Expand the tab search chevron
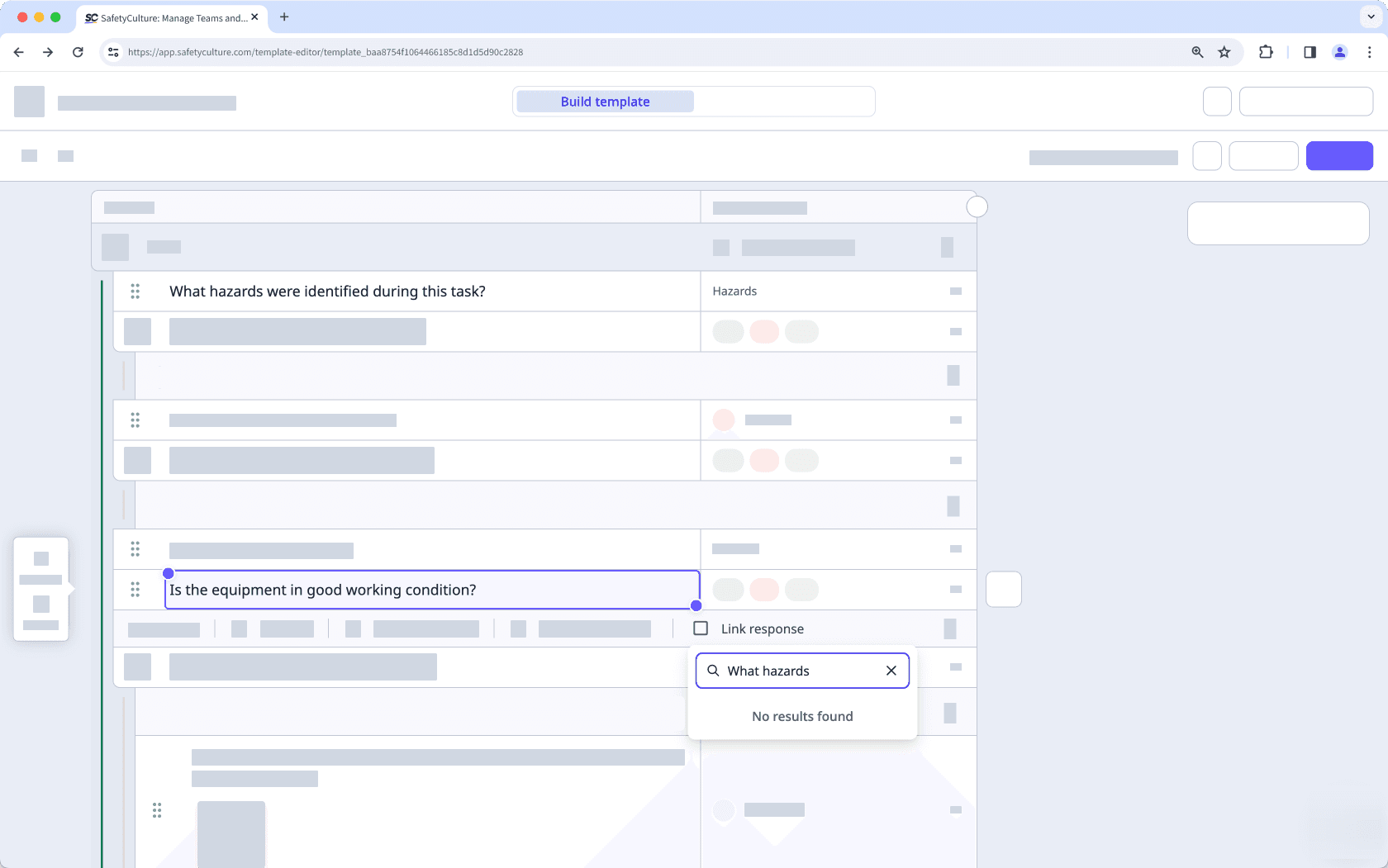Image resolution: width=1388 pixels, height=868 pixels. tap(1371, 17)
